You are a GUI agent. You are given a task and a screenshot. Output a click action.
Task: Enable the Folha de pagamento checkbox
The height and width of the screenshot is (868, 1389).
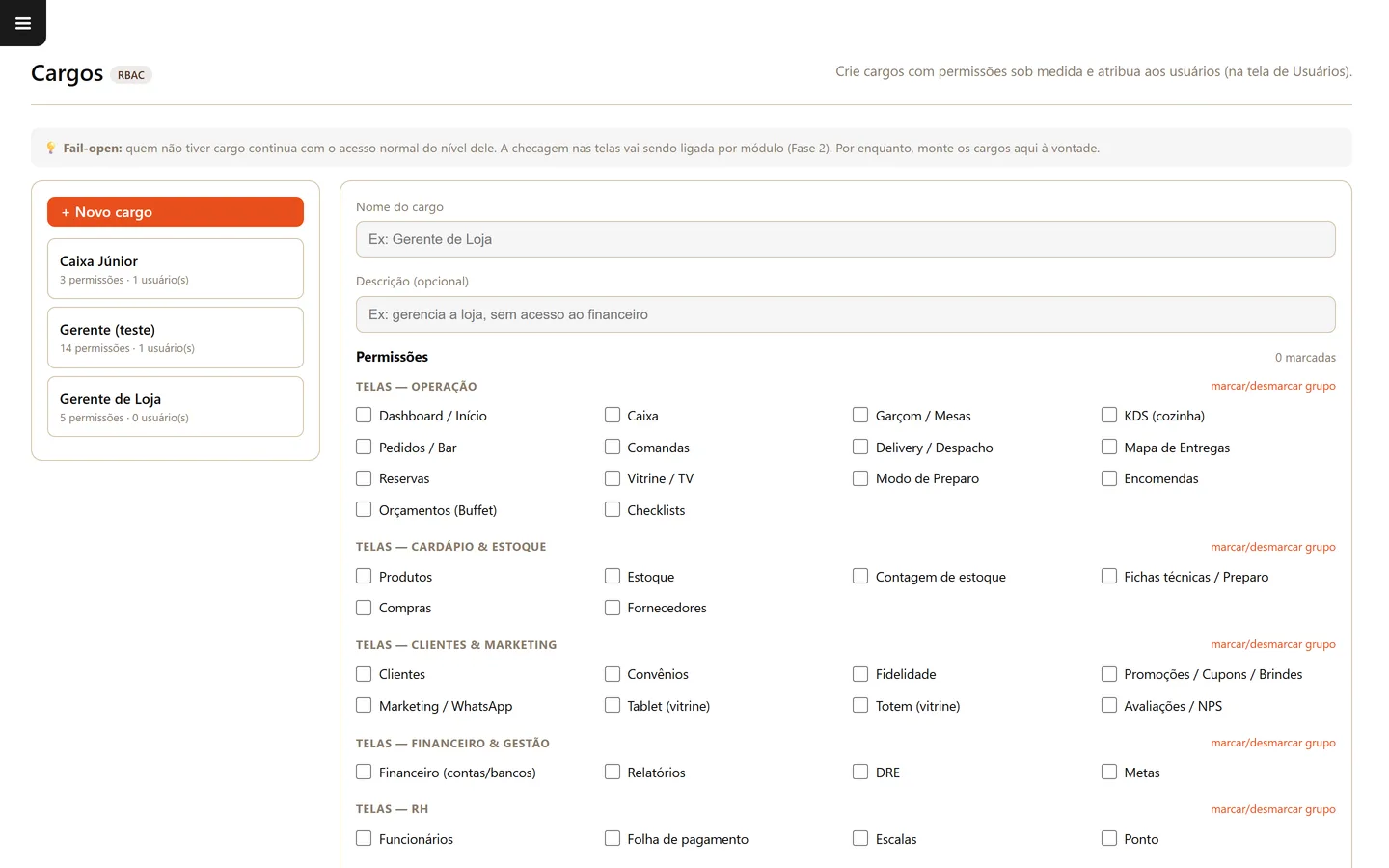coord(613,838)
